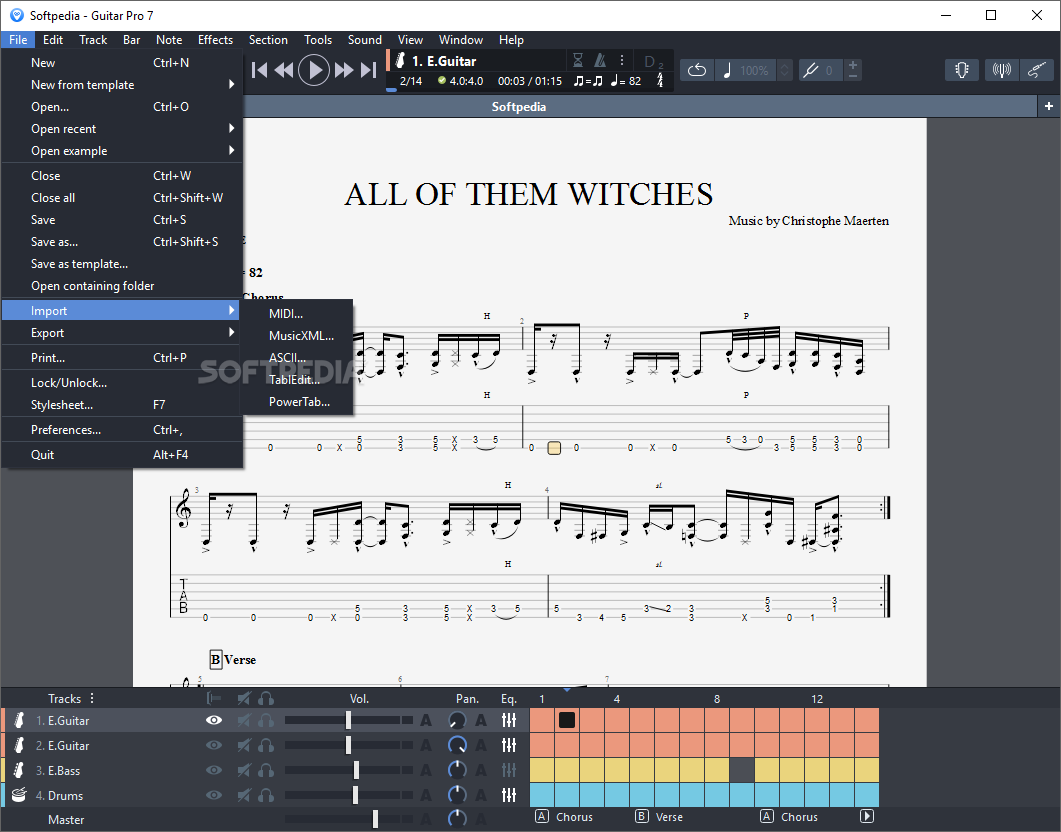Select Save as... in File menu

122,241
